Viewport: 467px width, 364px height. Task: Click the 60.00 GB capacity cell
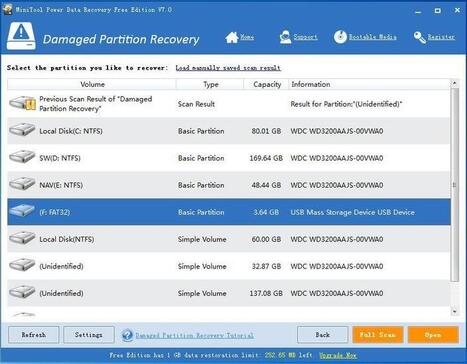point(266,239)
